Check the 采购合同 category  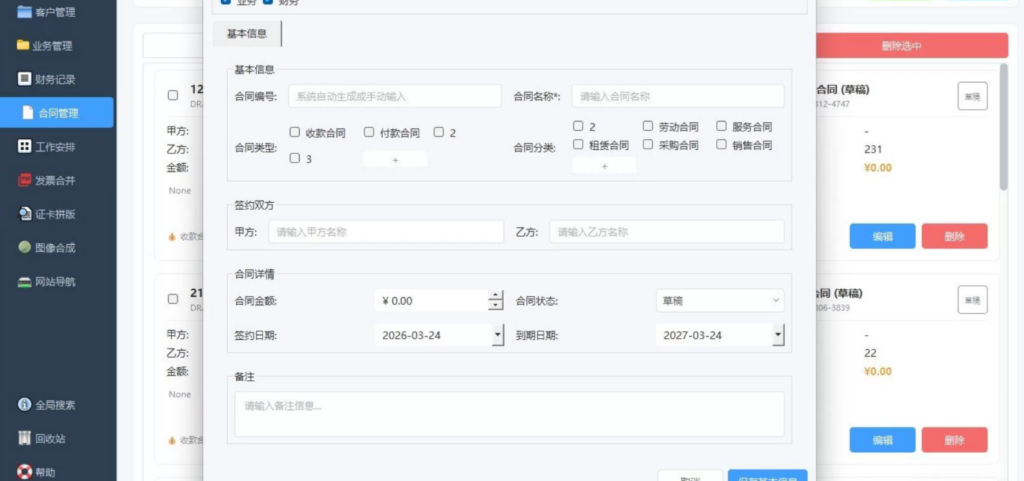[648, 144]
